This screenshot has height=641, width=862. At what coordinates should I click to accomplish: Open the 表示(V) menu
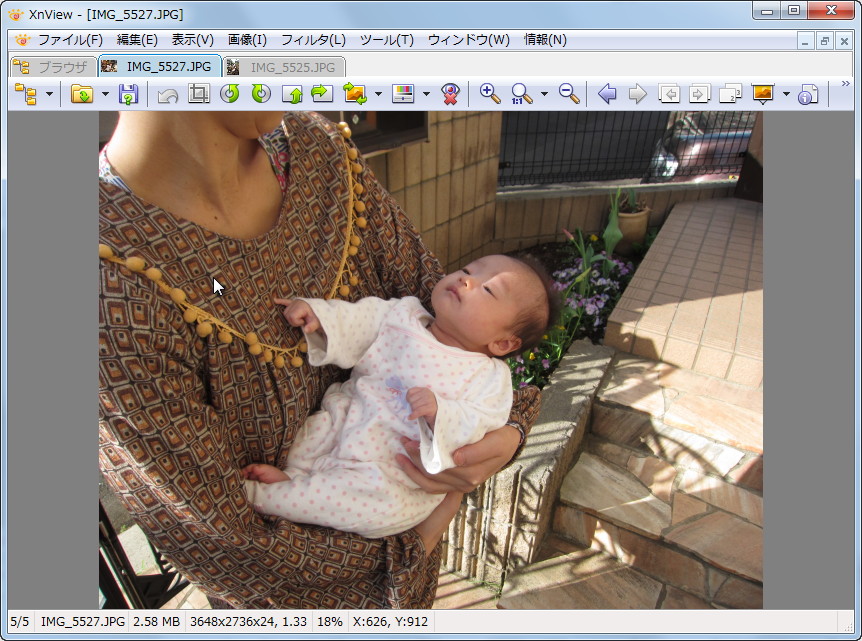tap(192, 40)
